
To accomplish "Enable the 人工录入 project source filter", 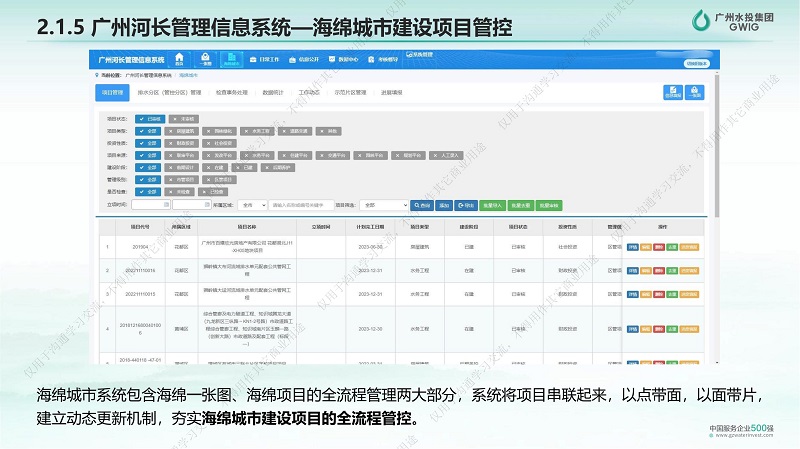I will 446,155.
